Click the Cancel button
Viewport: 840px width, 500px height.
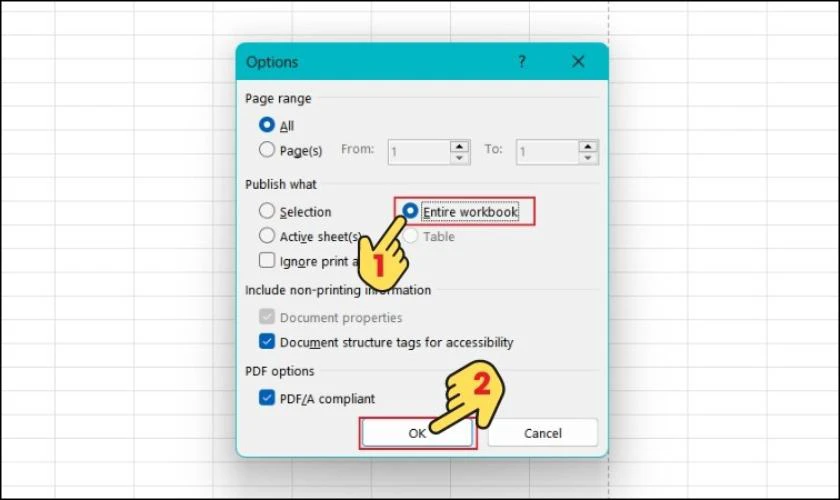(x=543, y=433)
